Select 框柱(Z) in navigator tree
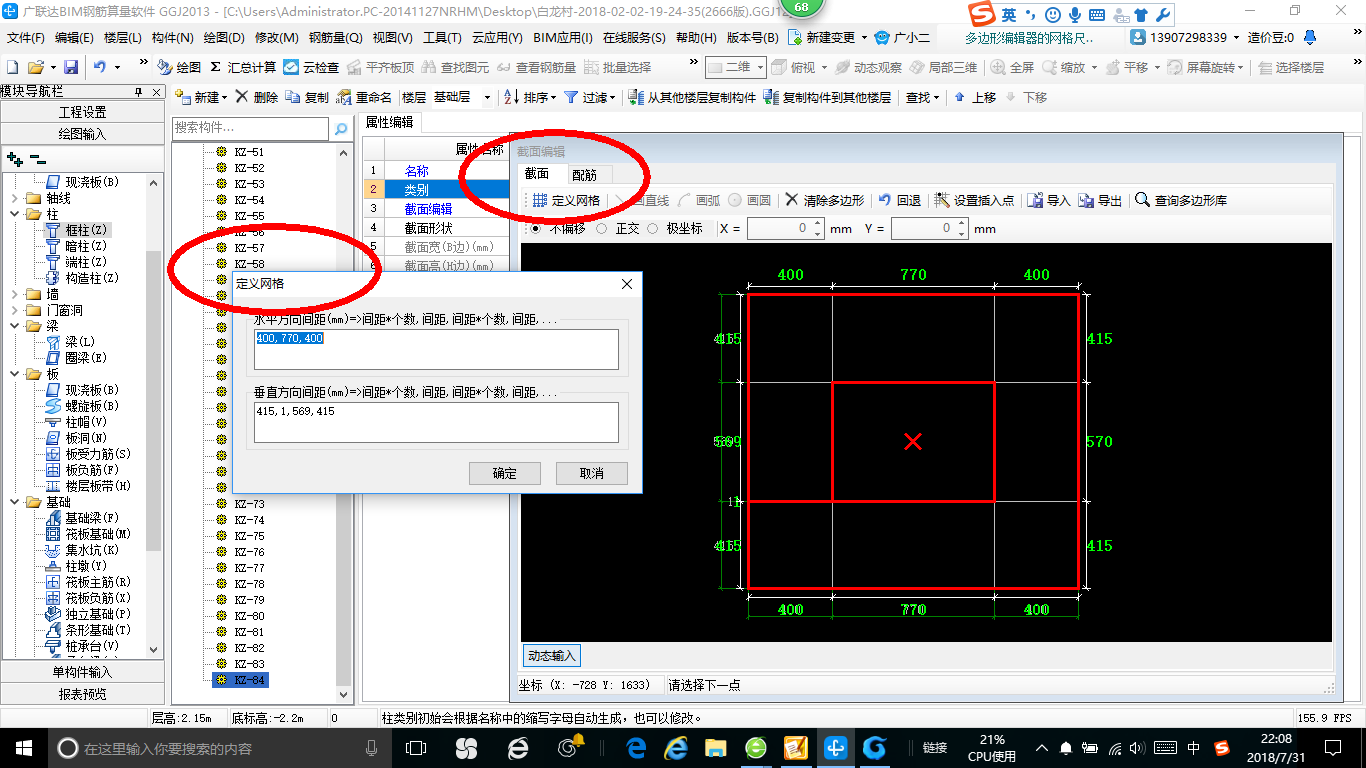 coord(77,230)
